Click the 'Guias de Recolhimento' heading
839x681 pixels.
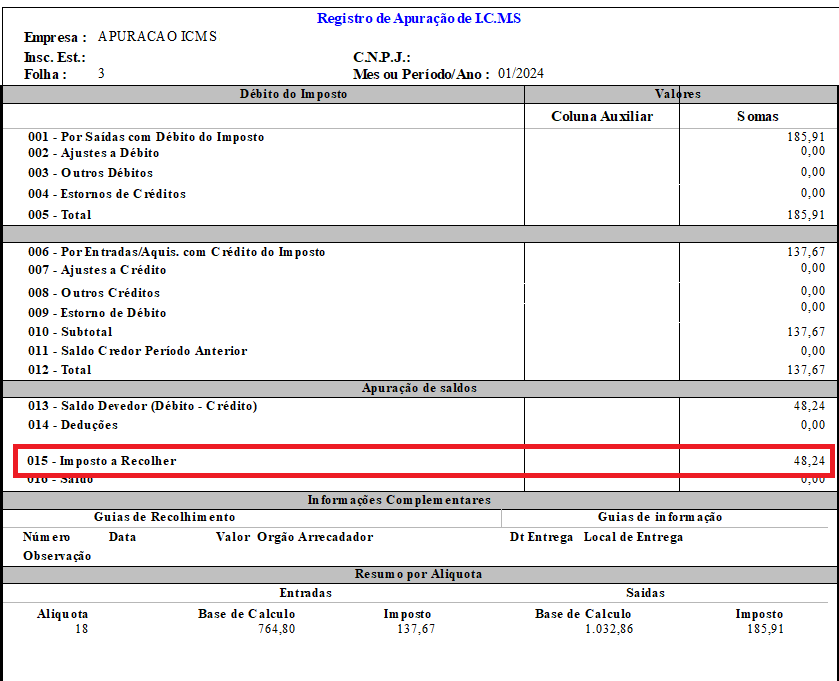[164, 517]
